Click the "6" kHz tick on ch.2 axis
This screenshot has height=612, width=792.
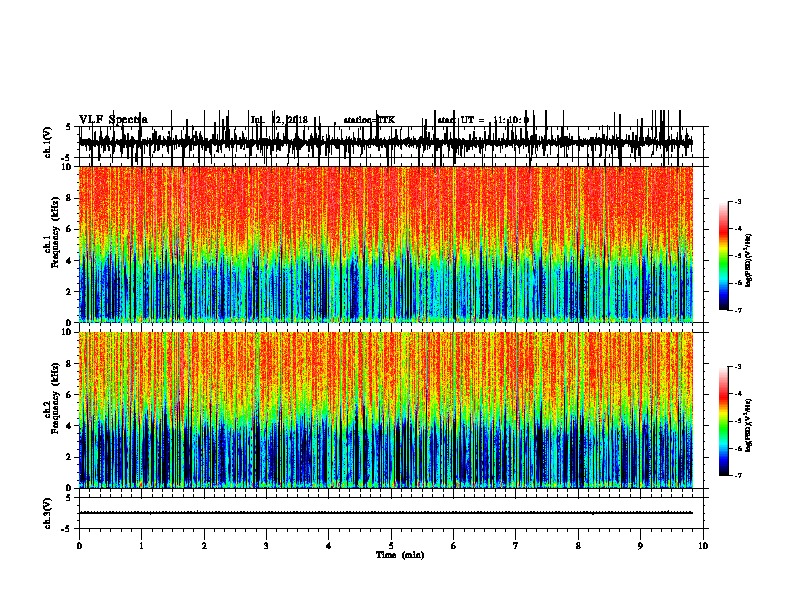[x=69, y=395]
